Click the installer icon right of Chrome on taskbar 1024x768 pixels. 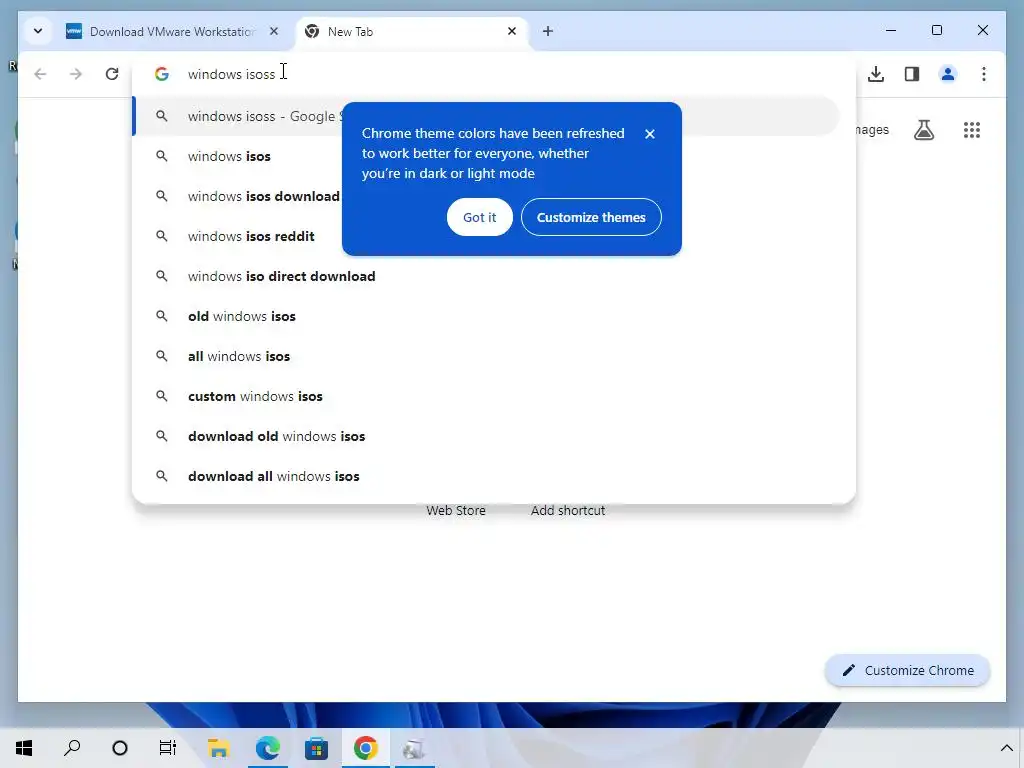tap(414, 748)
